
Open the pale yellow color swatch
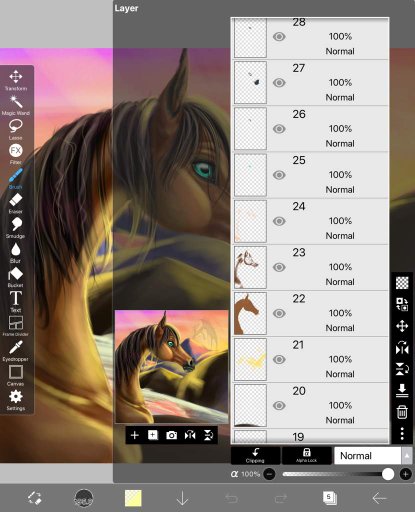coord(133,498)
